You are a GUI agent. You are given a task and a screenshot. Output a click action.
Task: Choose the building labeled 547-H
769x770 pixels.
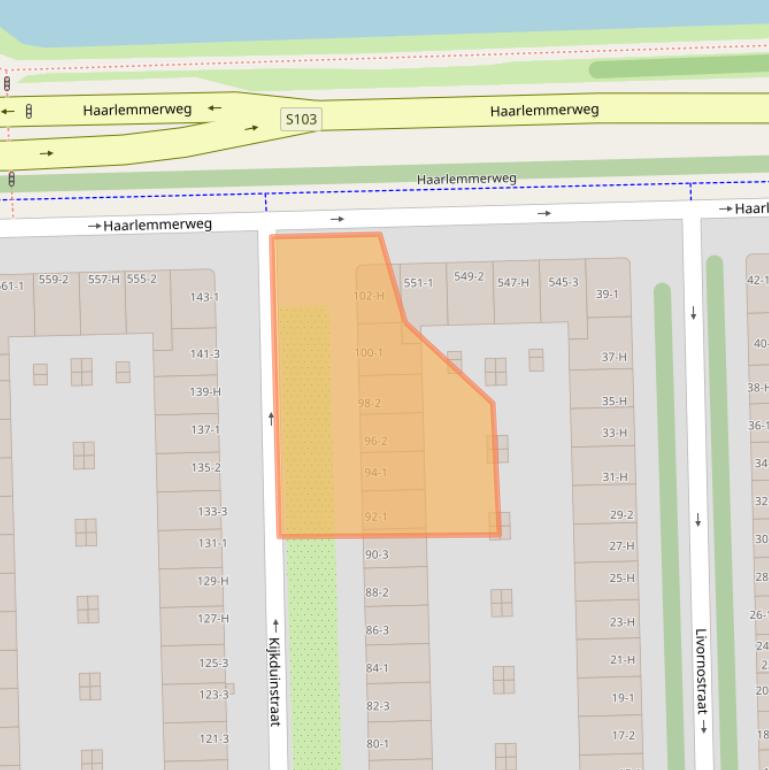click(513, 283)
